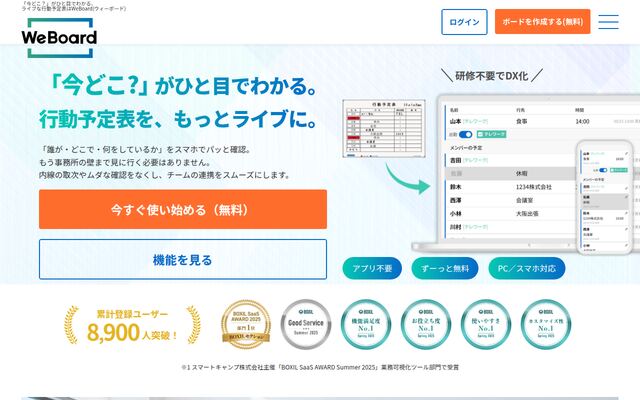Open the hamburger menu
The image size is (640, 400).
pyautogui.click(x=608, y=22)
